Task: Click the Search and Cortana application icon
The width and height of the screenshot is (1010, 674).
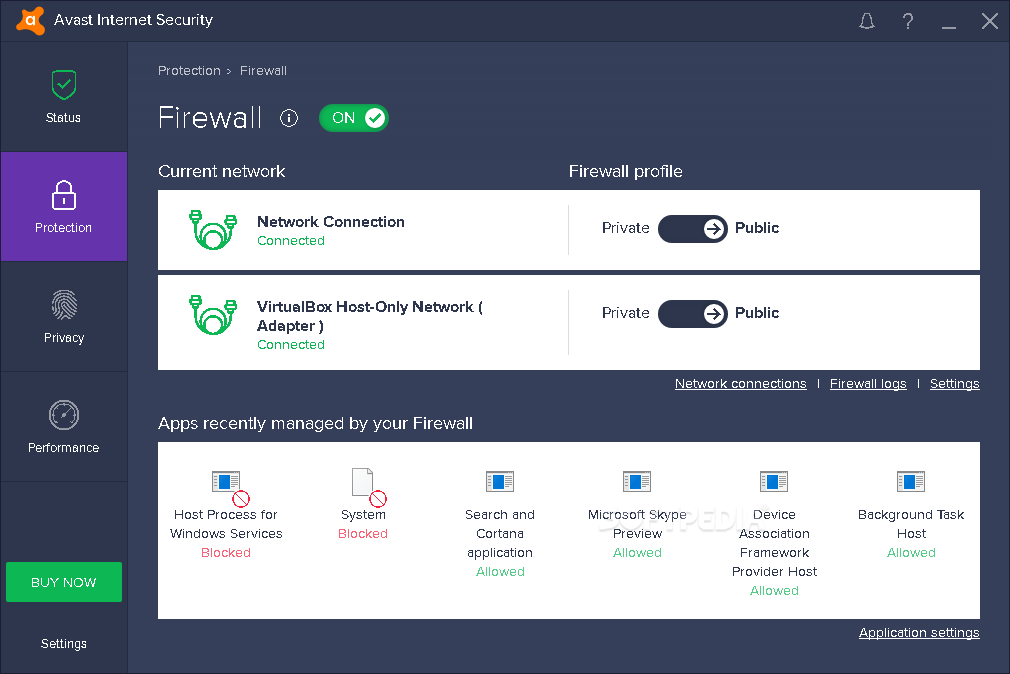Action: point(500,481)
